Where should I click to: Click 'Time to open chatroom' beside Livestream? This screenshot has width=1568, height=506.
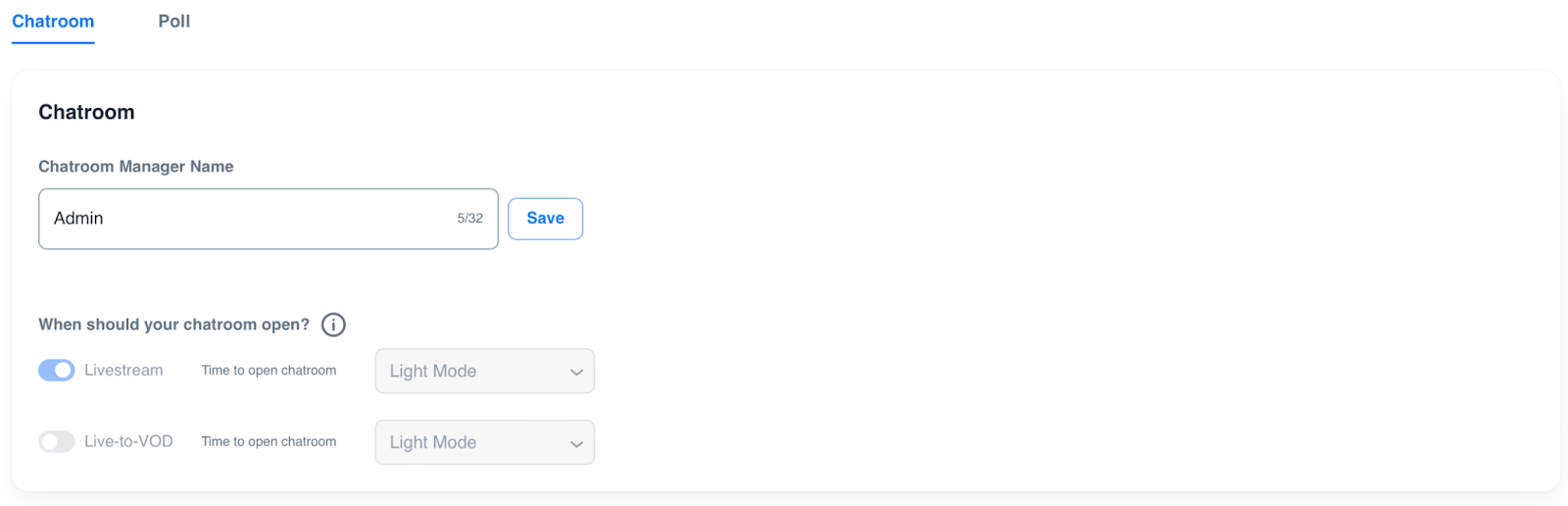tap(269, 371)
